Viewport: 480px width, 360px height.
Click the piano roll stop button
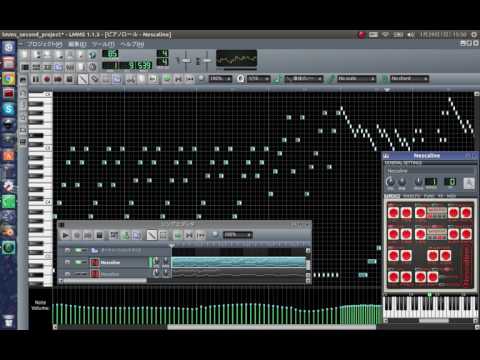coord(69,79)
